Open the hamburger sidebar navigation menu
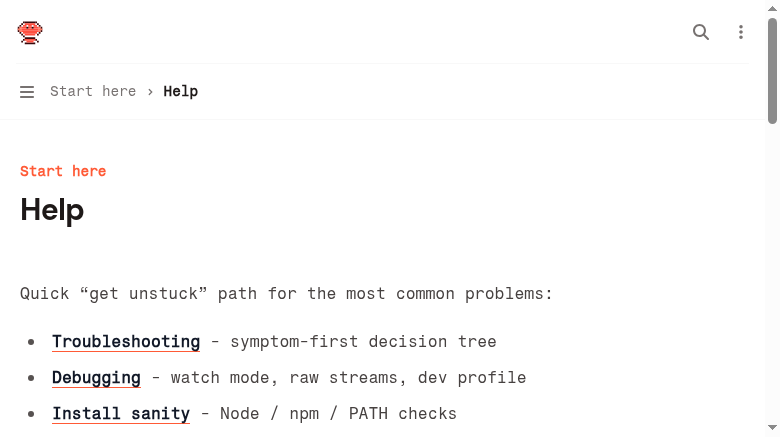The image size is (780, 437). [x=27, y=92]
